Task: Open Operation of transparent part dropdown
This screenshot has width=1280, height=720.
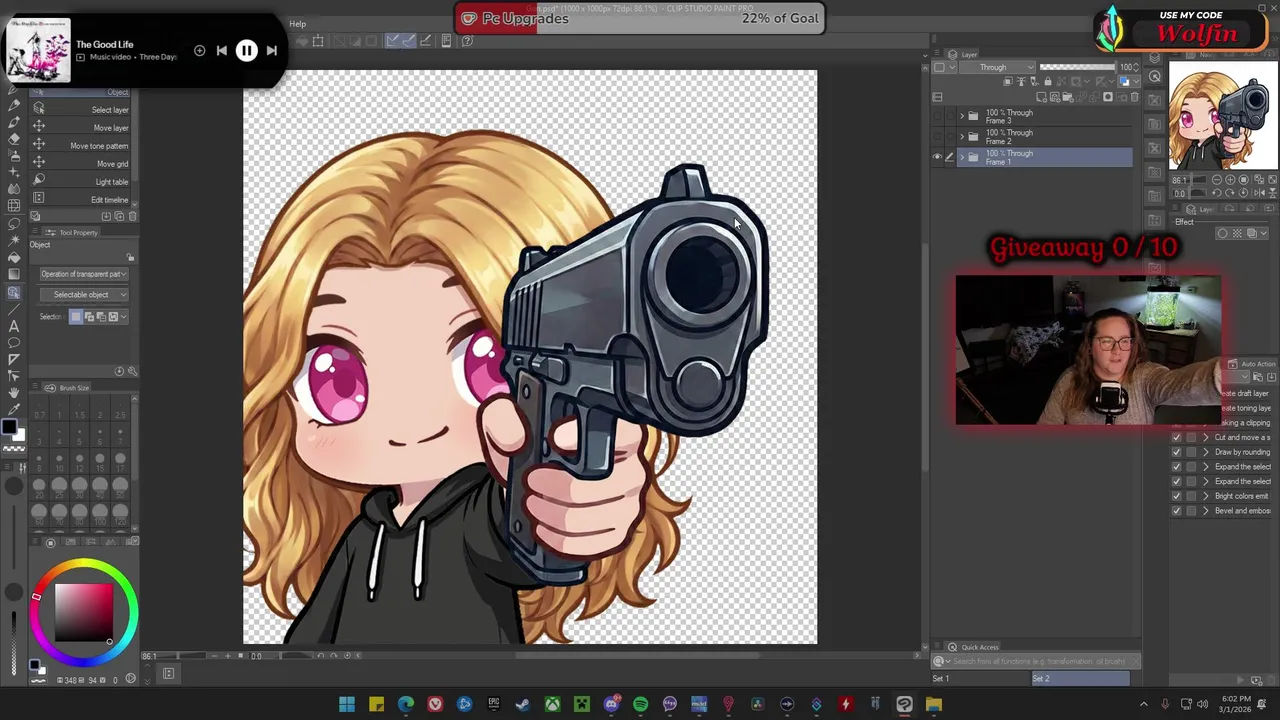Action: (83, 274)
